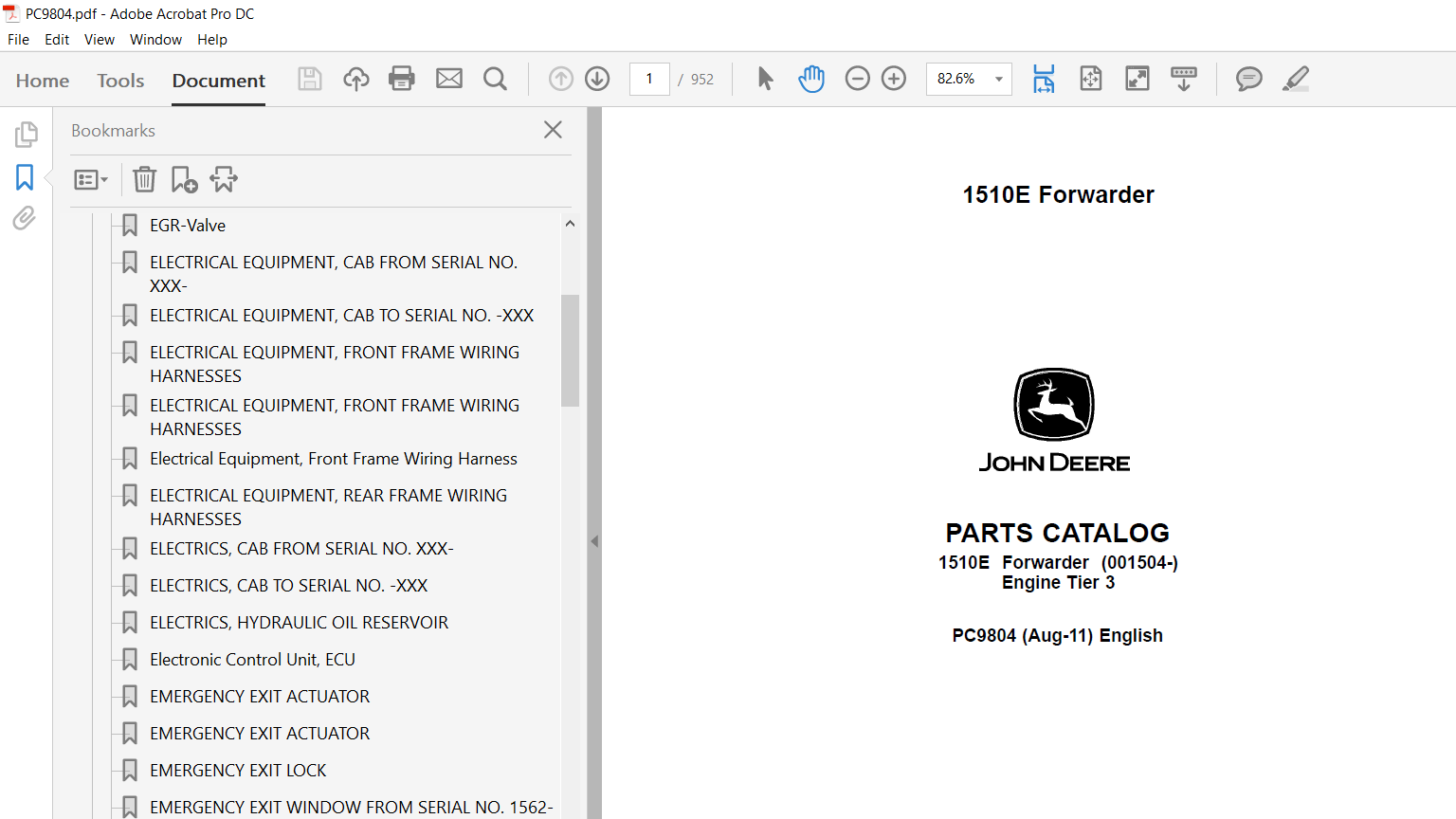
Task: Click the fit width scrolling icon
Action: coord(1044,79)
